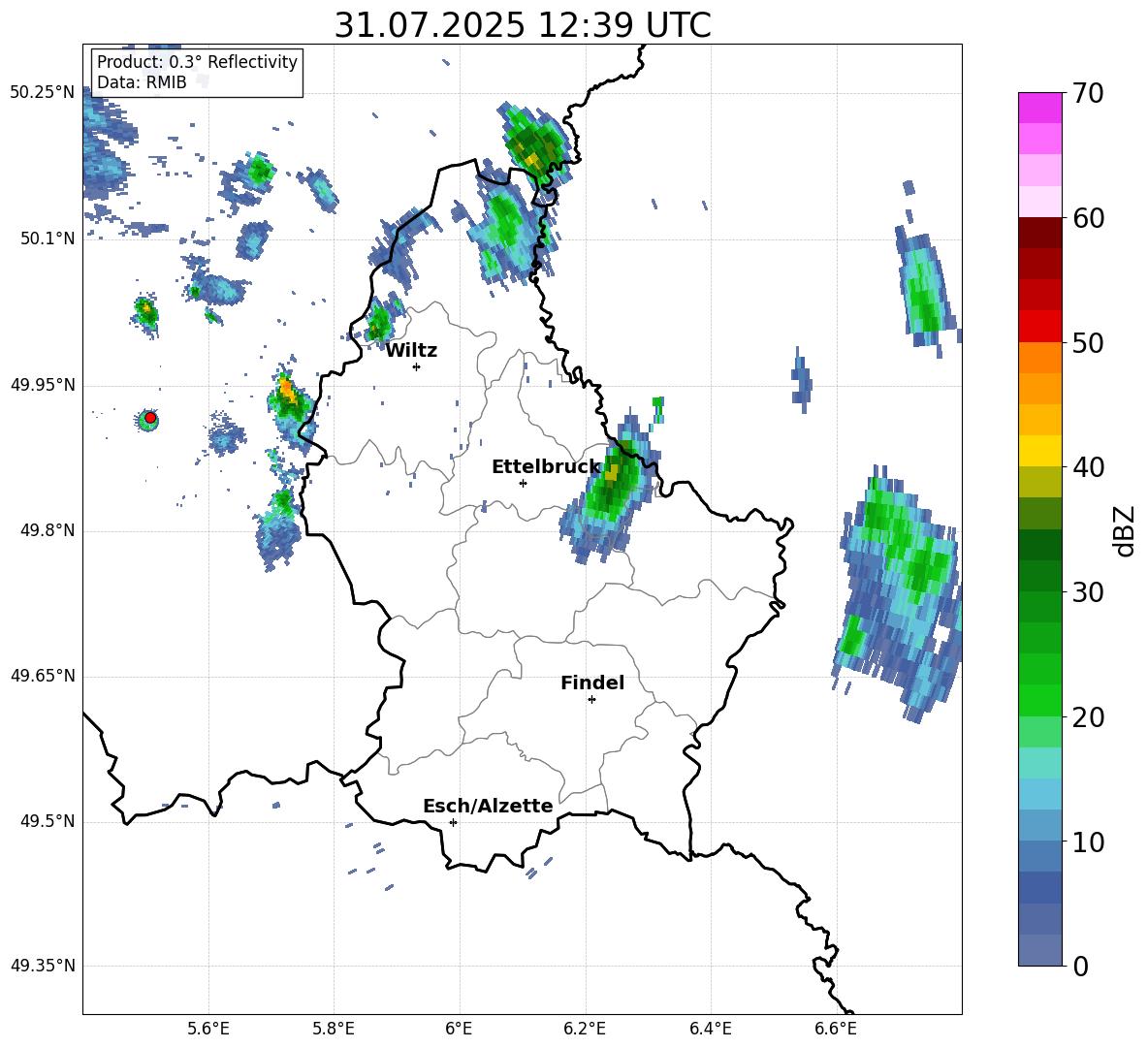Click the 6.6°E longitude tick label

(x=836, y=1029)
